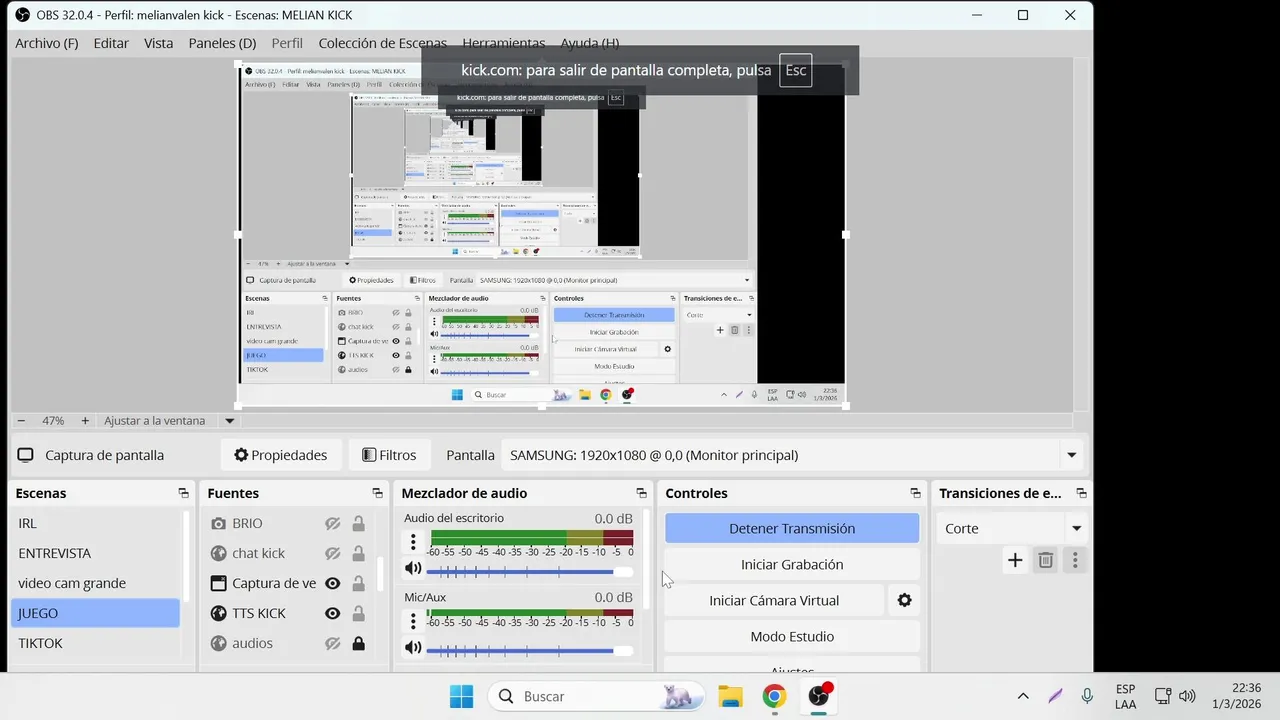
Task: Click the BRIO camera source icon
Action: (218, 523)
